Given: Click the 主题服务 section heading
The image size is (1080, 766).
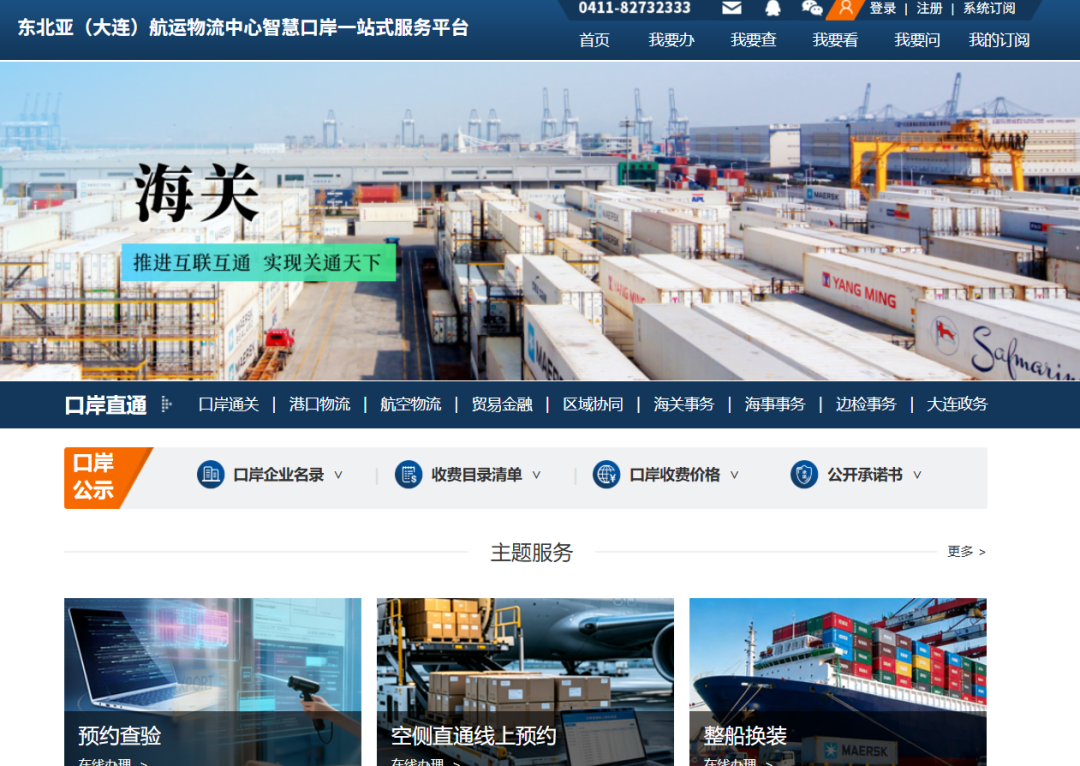Looking at the screenshot, I should [531, 552].
